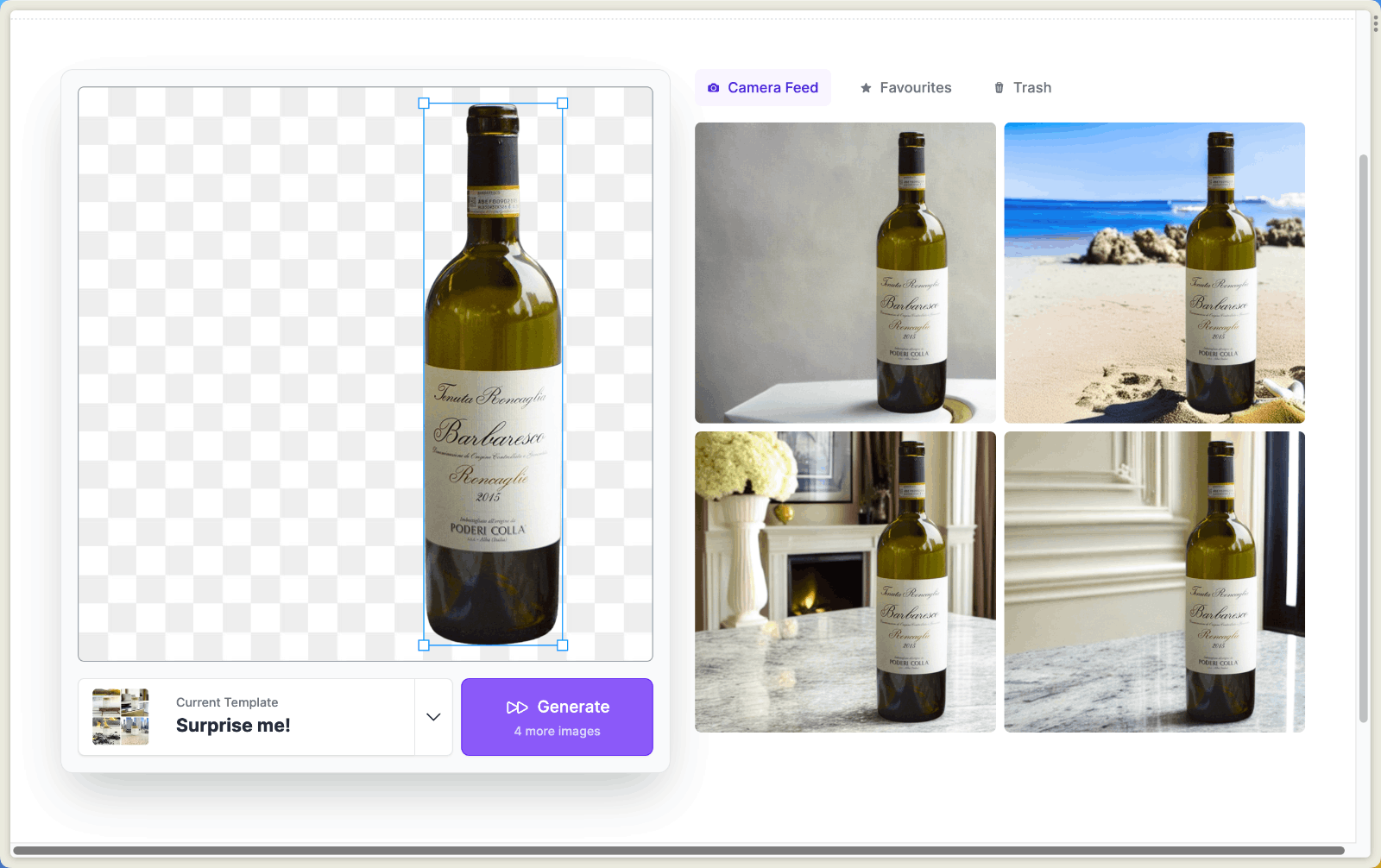Select the white paneled wall bottle image
Screen dimensions: 1381x868
point(1154,582)
